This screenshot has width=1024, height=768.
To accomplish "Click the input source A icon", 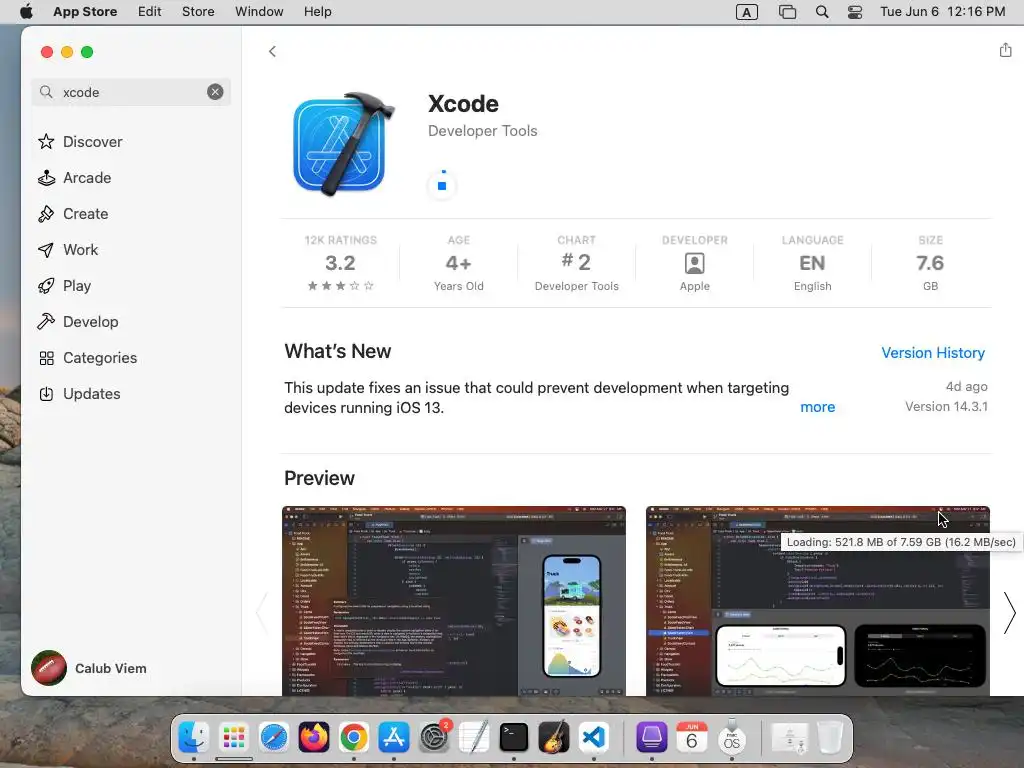I will click(x=746, y=12).
